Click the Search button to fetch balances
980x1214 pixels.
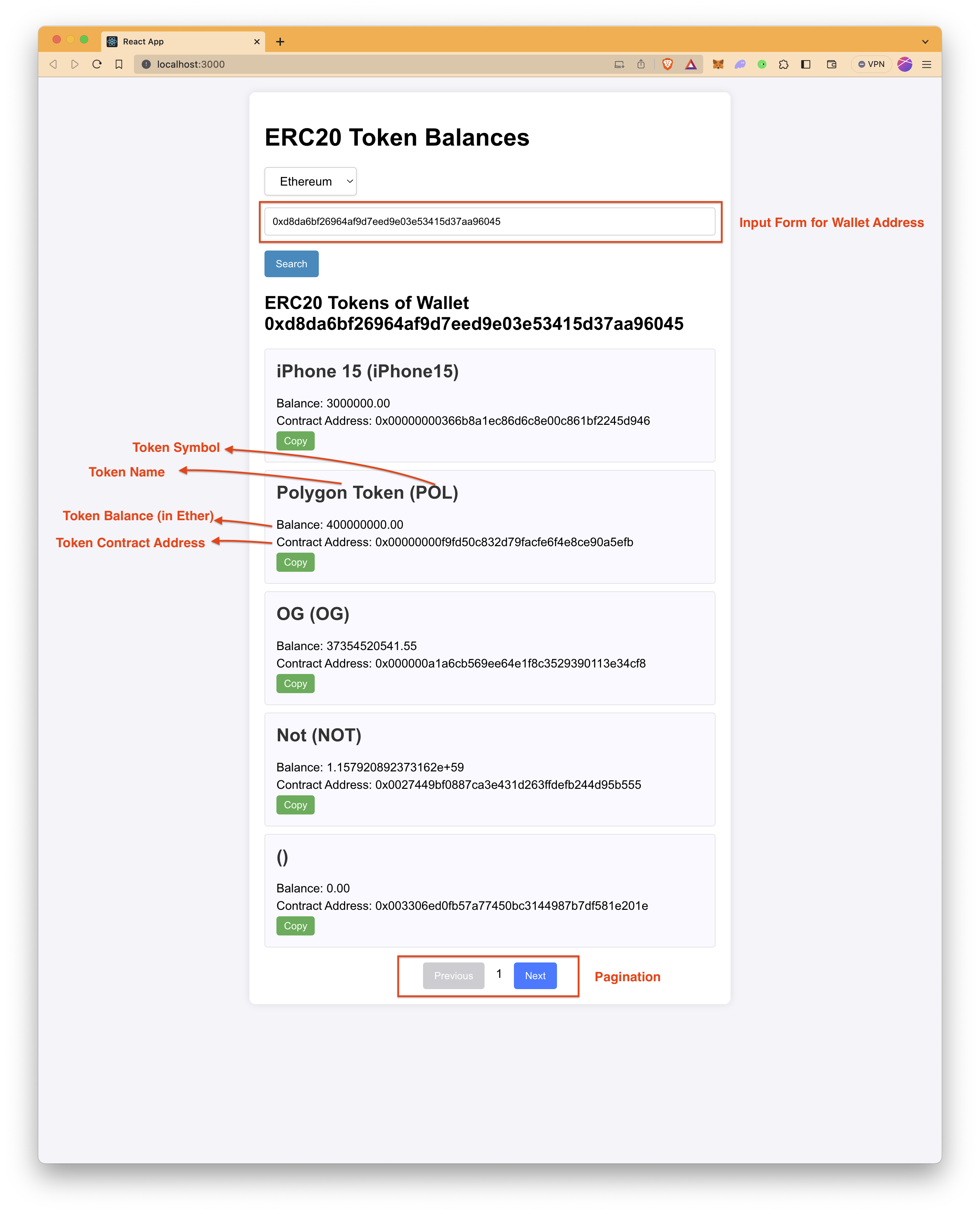point(291,264)
